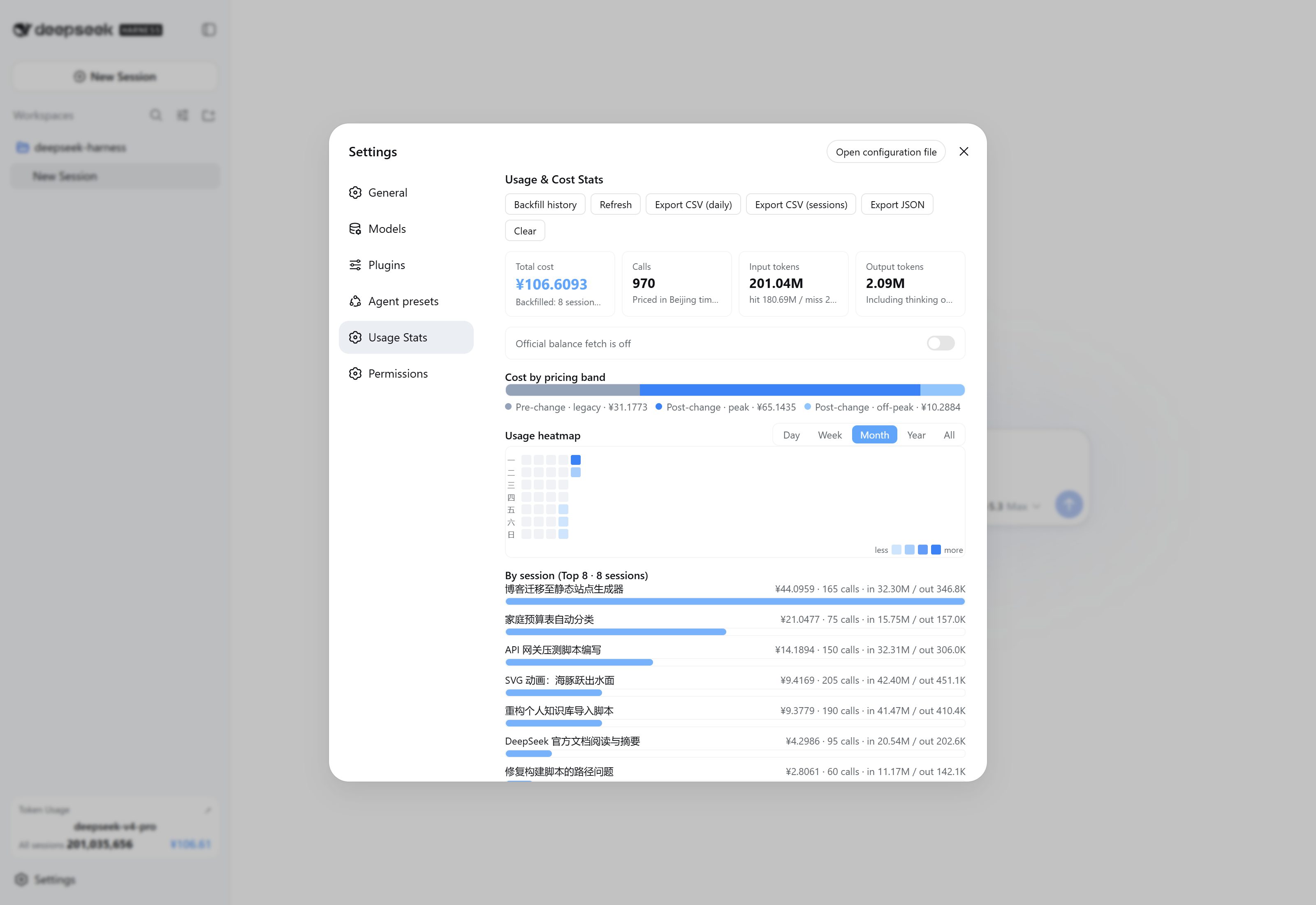The height and width of the screenshot is (905, 1316).
Task: Click the workspace layout icon beside search
Action: tap(183, 116)
